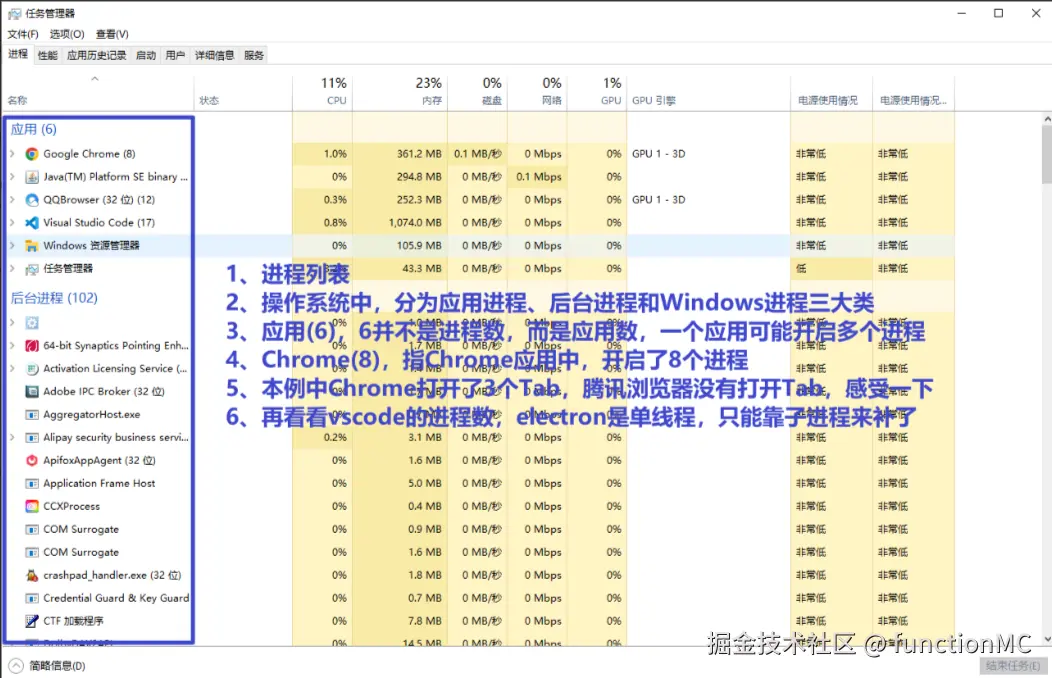Expand the Activation Licensing Service row

pyautogui.click(x=12, y=369)
